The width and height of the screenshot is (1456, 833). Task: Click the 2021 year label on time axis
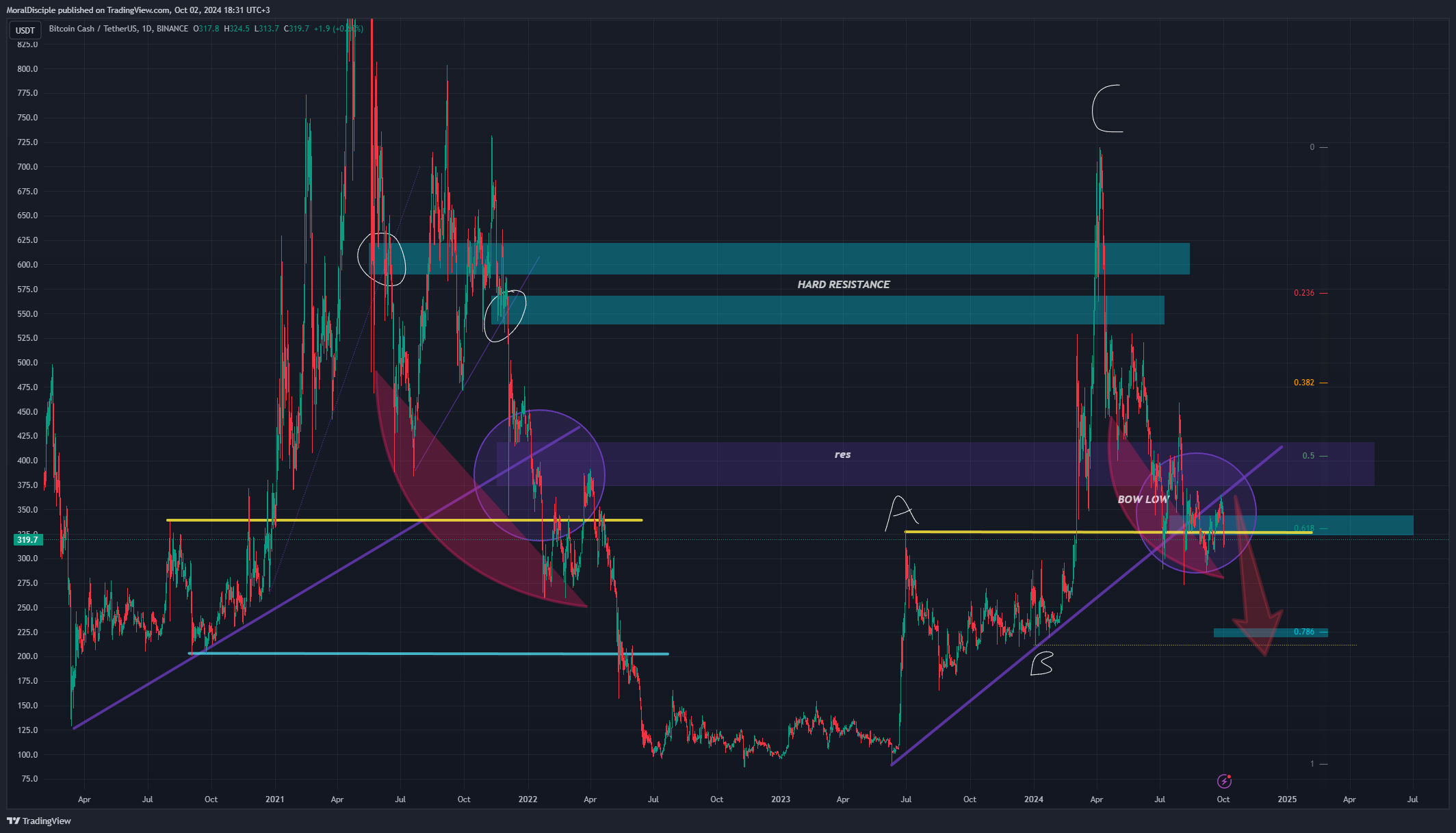[x=274, y=799]
